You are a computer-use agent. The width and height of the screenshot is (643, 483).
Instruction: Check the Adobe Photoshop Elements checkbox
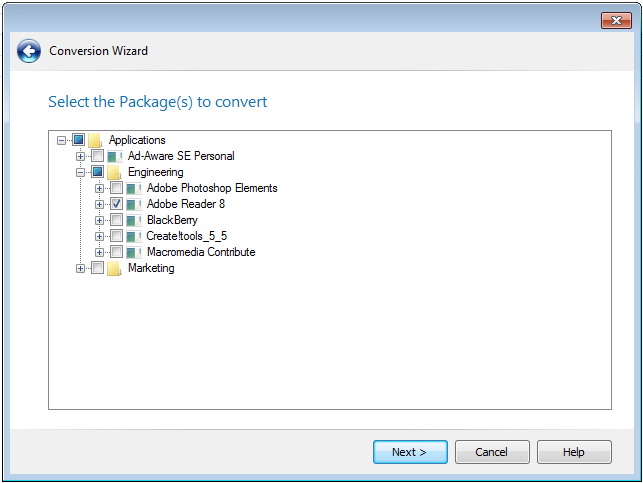tap(116, 188)
